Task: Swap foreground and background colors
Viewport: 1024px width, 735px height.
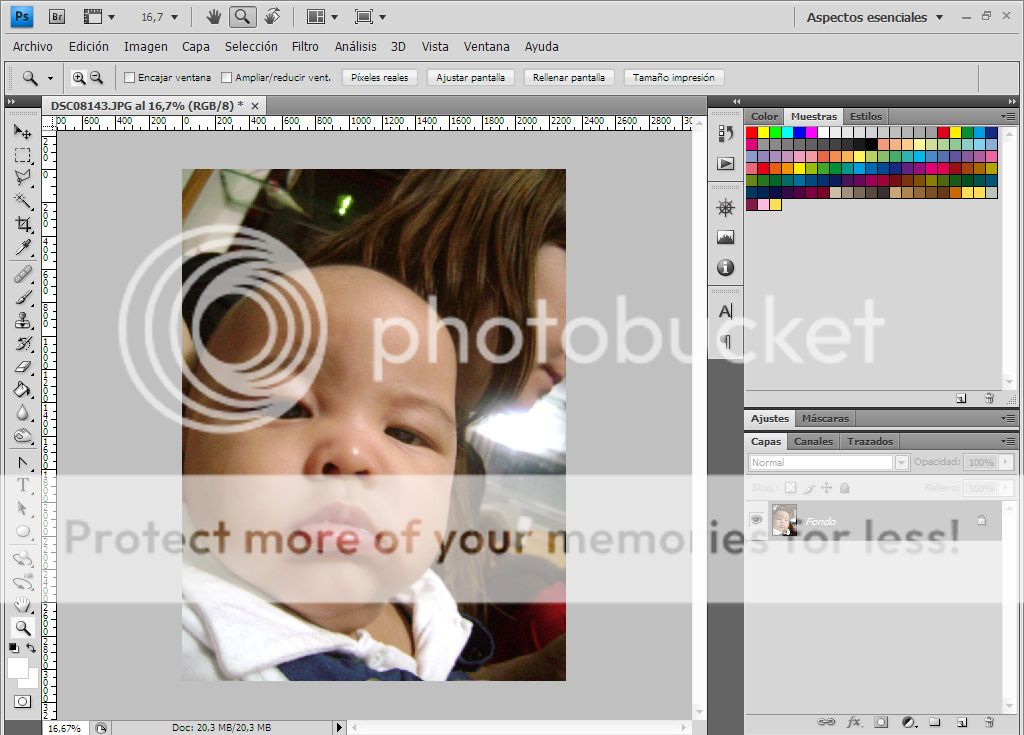Action: click(x=31, y=648)
